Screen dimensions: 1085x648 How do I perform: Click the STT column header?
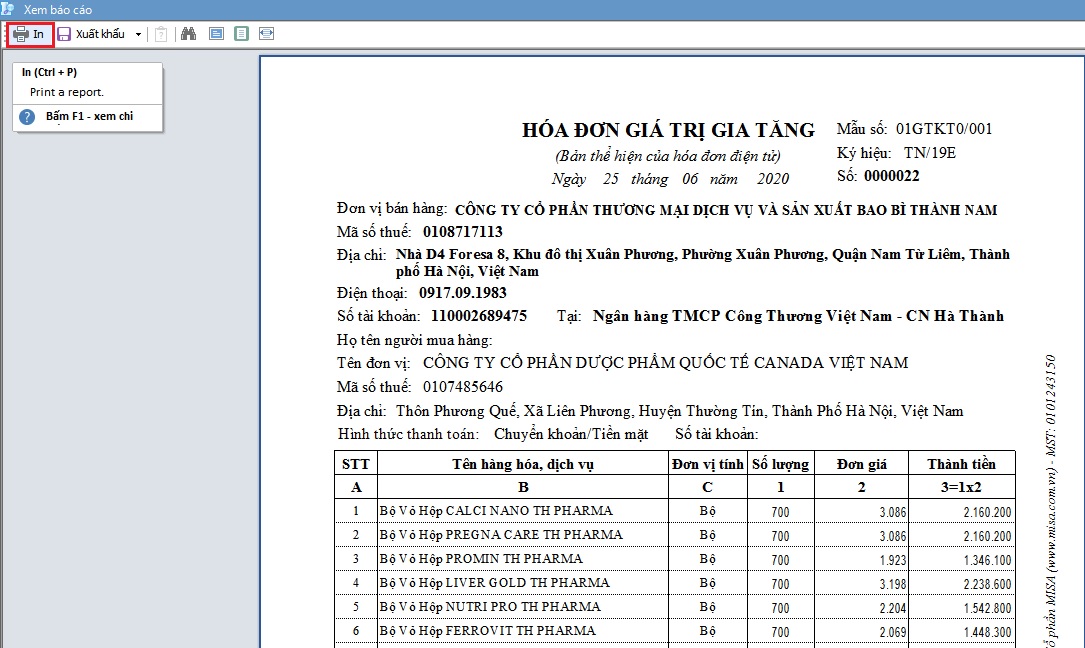[x=356, y=464]
